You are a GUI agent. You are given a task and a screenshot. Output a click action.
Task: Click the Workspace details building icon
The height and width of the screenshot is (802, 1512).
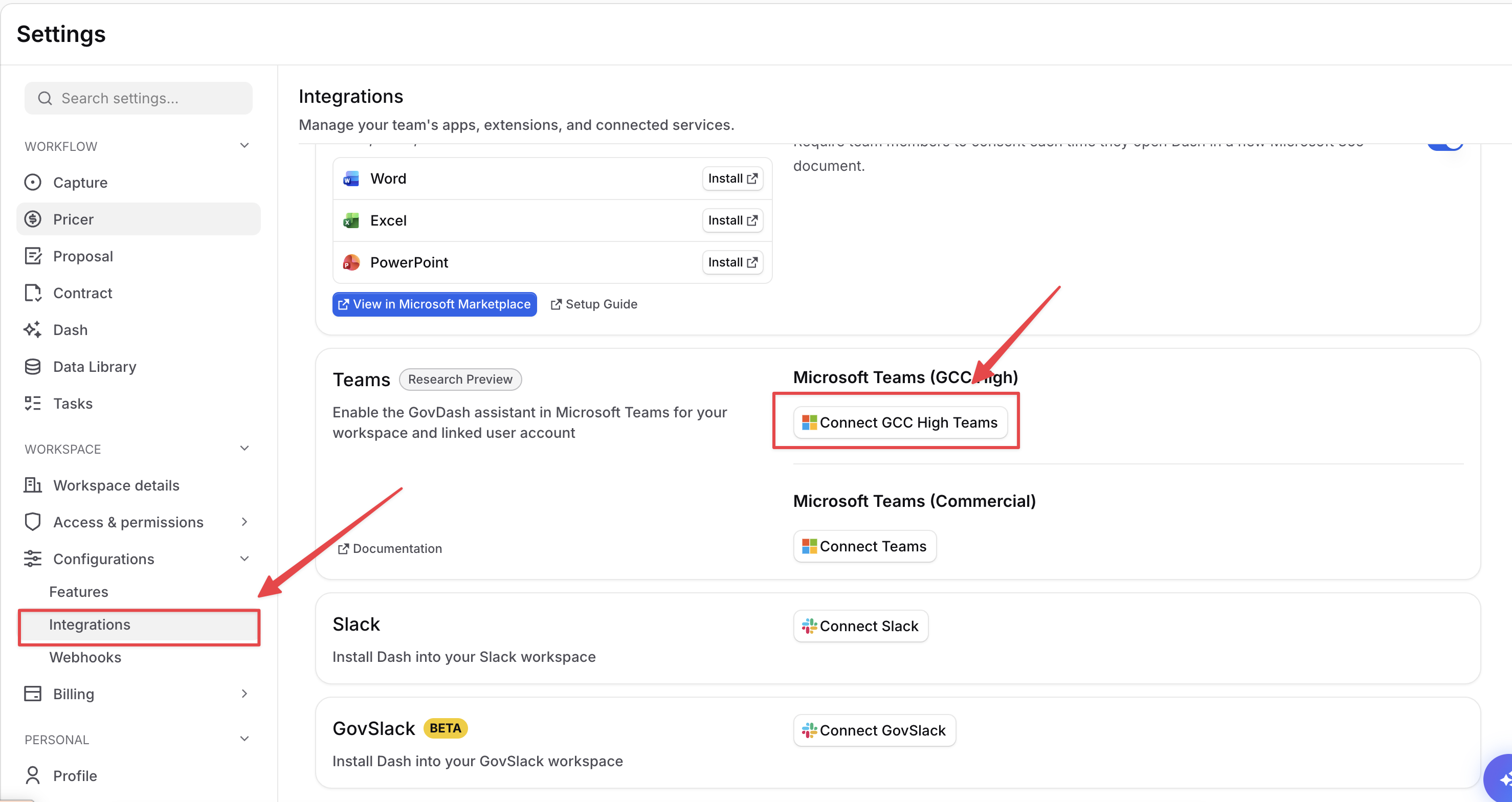point(33,485)
